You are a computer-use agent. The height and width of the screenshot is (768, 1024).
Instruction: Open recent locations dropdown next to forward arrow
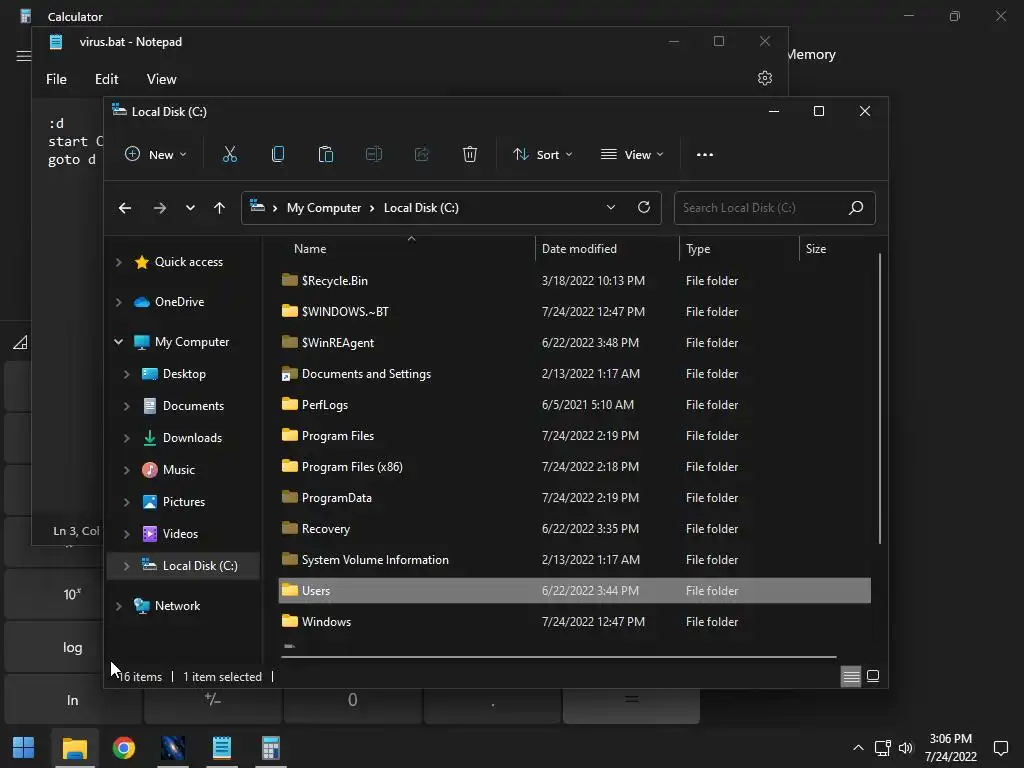pyautogui.click(x=190, y=208)
